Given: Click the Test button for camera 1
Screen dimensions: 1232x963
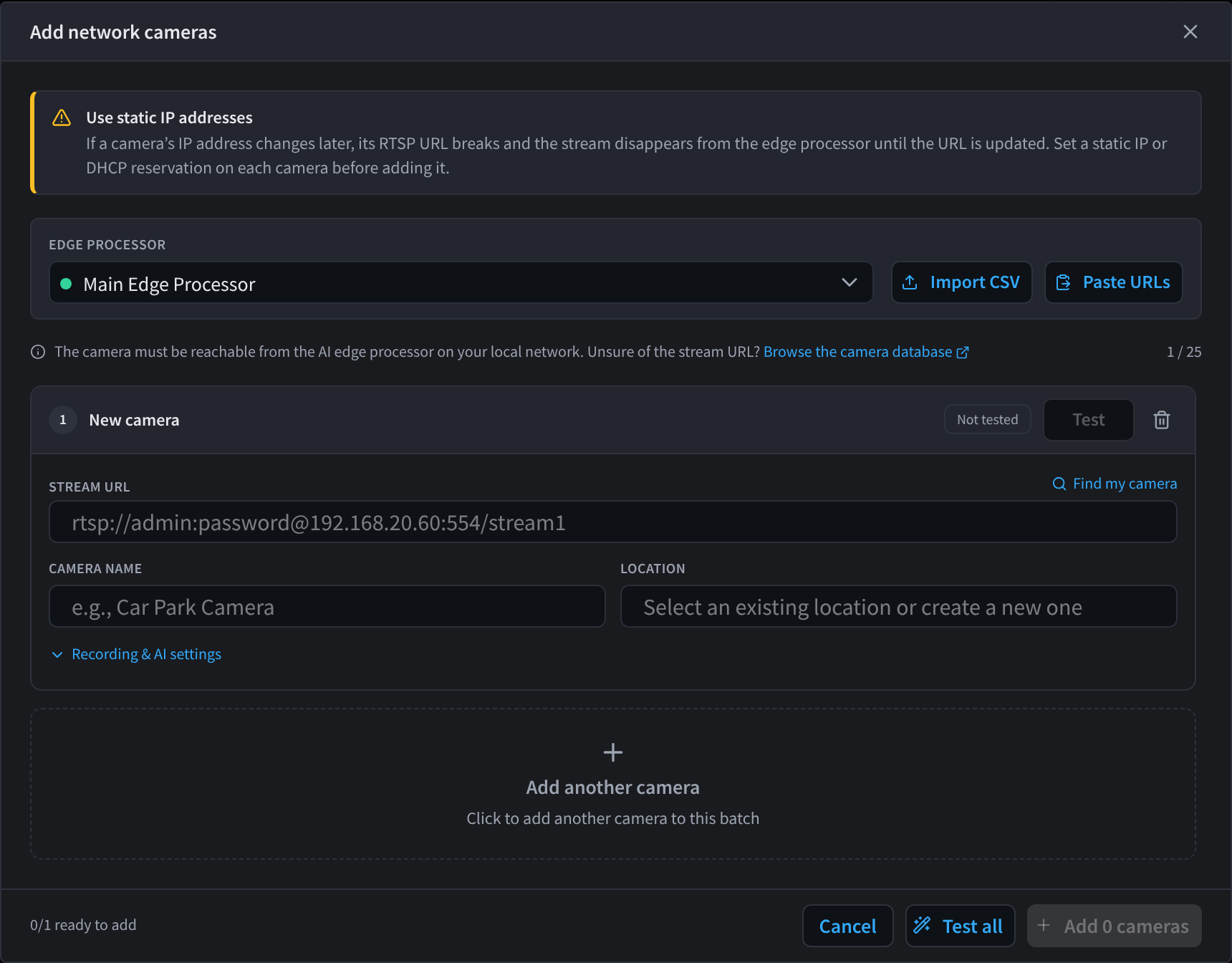Looking at the screenshot, I should (1088, 420).
